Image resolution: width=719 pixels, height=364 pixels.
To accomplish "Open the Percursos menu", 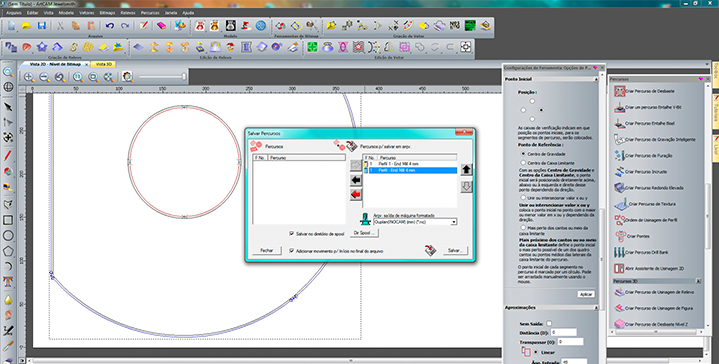I will point(150,13).
